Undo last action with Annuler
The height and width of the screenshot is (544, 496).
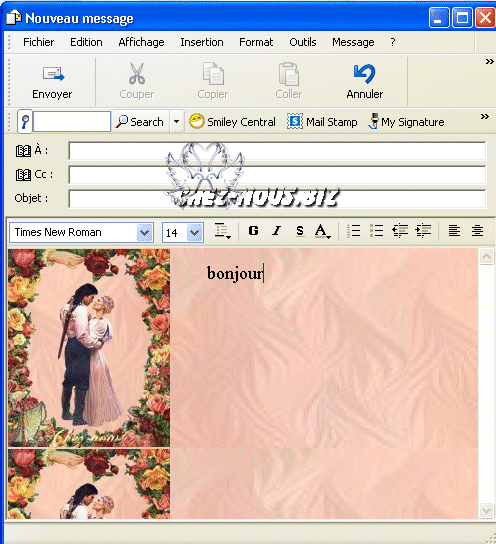365,82
